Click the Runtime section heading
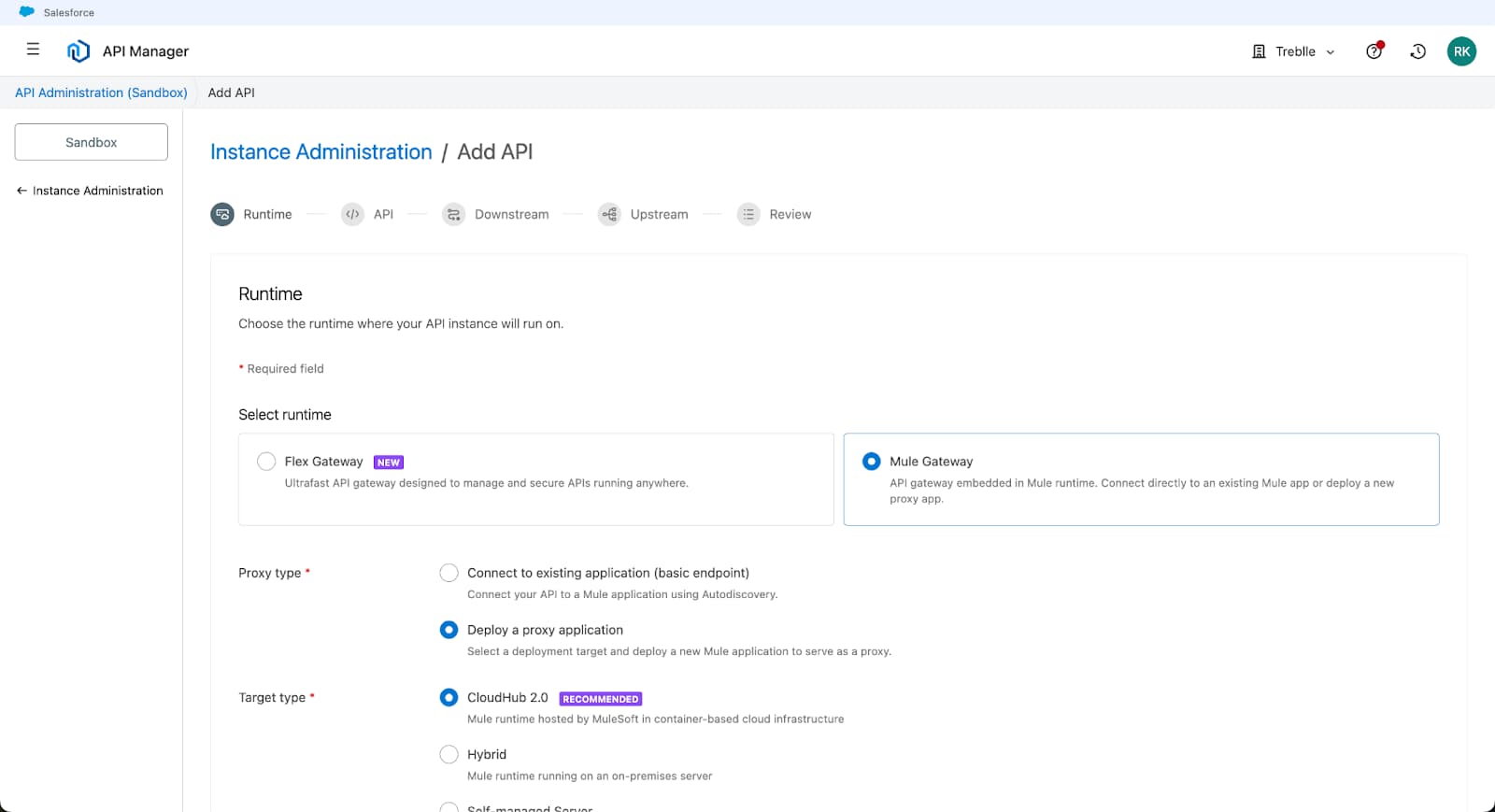This screenshot has height=812, width=1495. tap(270, 293)
